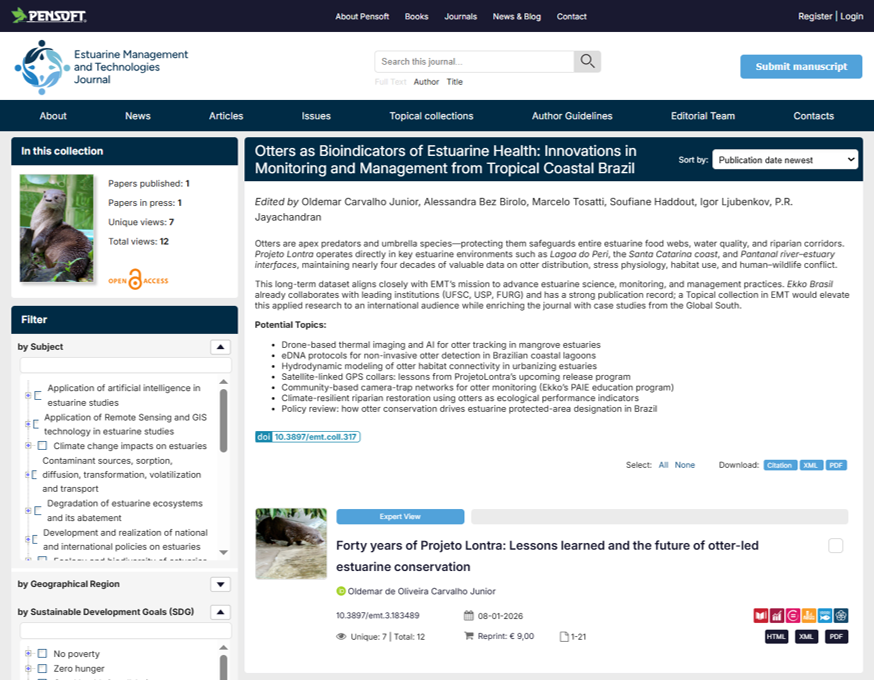This screenshot has height=680, width=874.
Task: Click the Submit manuscript button
Action: (801, 67)
